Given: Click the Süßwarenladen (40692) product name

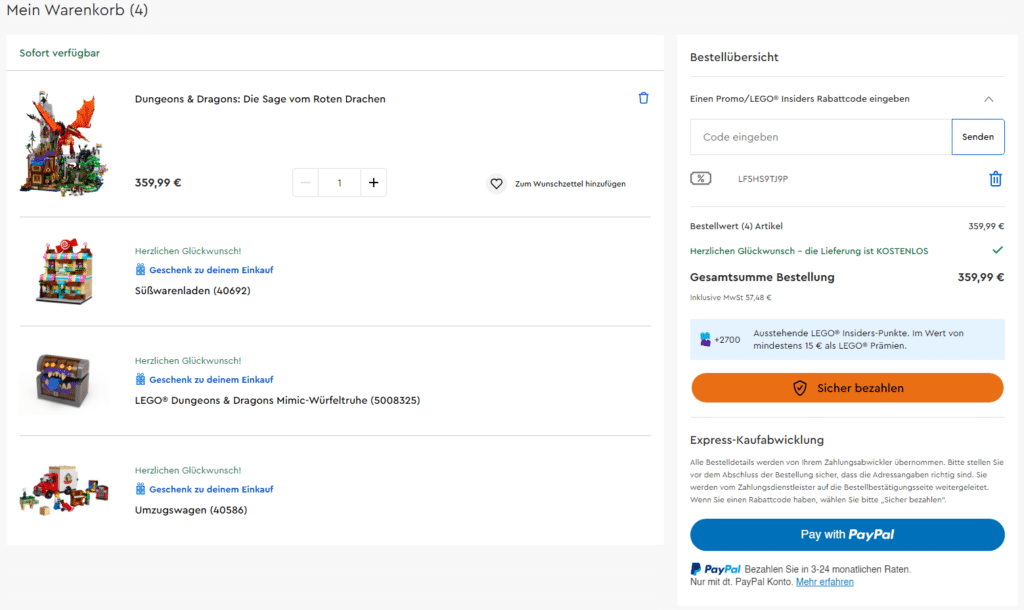Looking at the screenshot, I should coord(193,291).
